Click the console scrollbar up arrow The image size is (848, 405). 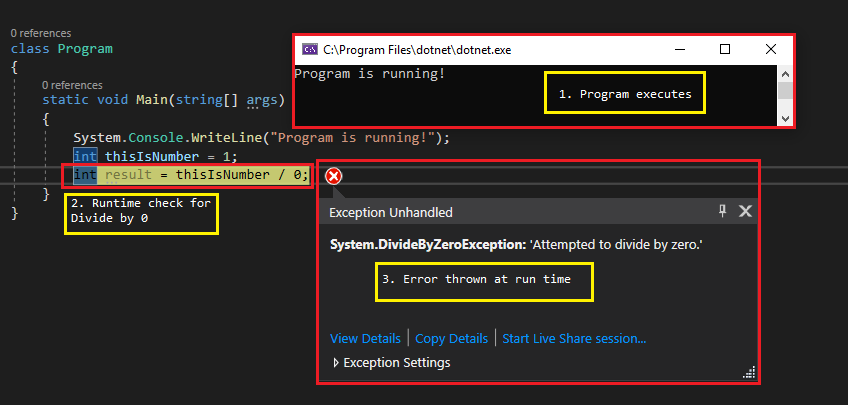click(x=785, y=74)
